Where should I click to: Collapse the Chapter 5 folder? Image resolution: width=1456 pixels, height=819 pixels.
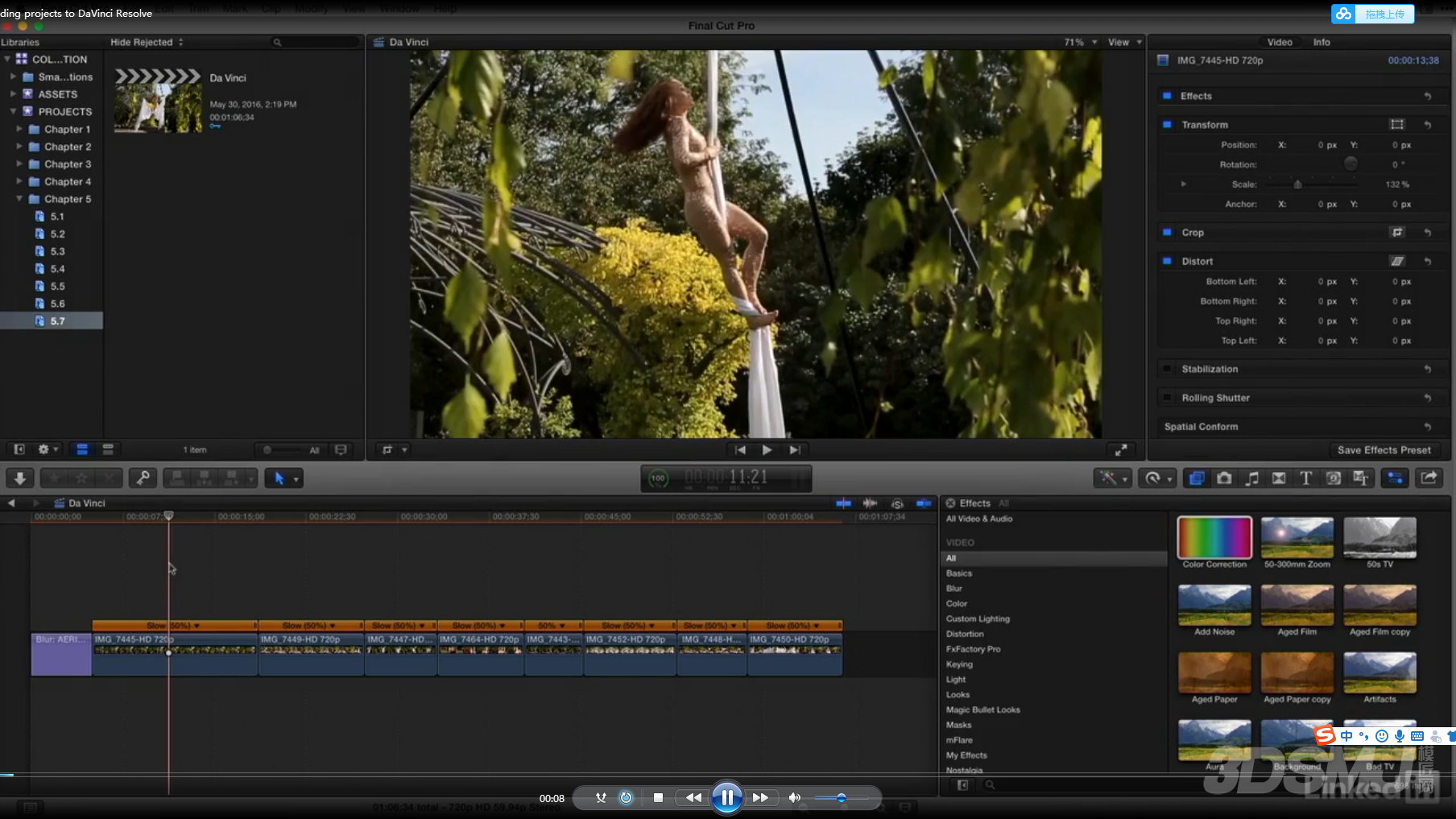pos(19,199)
